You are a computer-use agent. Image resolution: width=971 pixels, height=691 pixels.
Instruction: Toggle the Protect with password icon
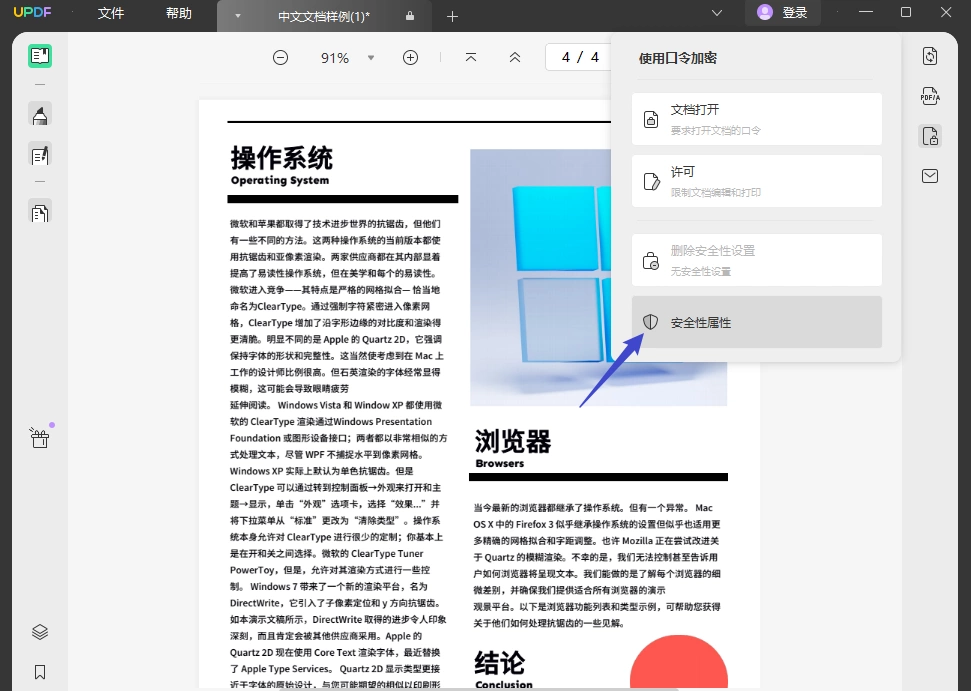[930, 136]
